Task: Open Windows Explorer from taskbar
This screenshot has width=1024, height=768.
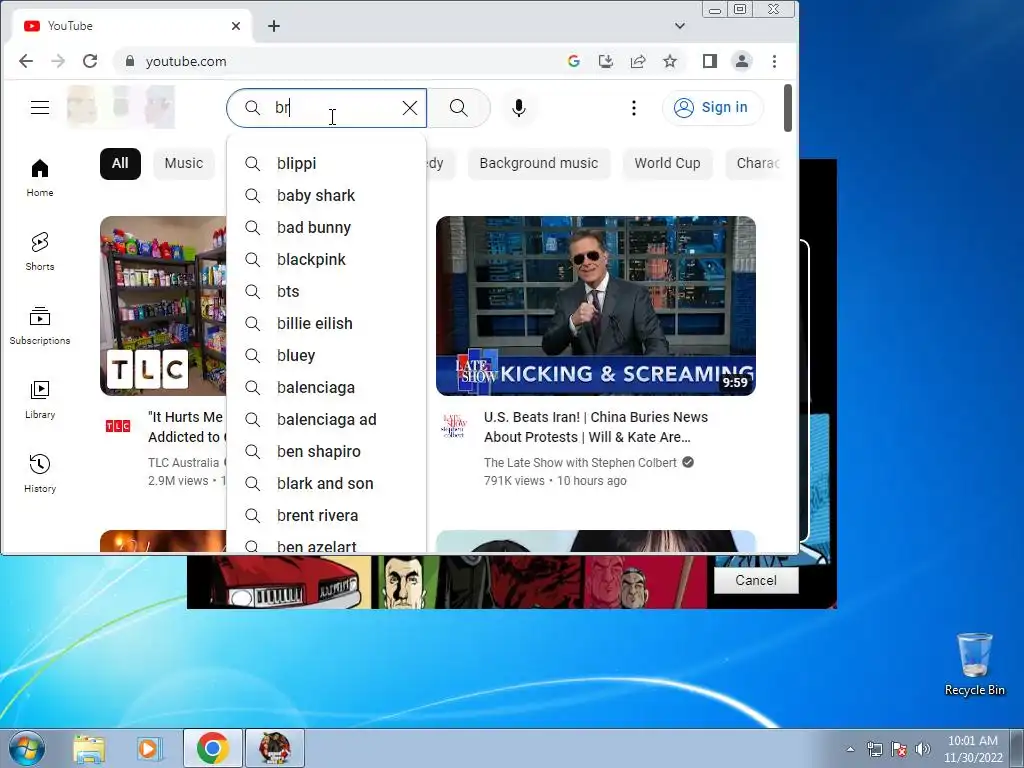Action: tap(89, 748)
